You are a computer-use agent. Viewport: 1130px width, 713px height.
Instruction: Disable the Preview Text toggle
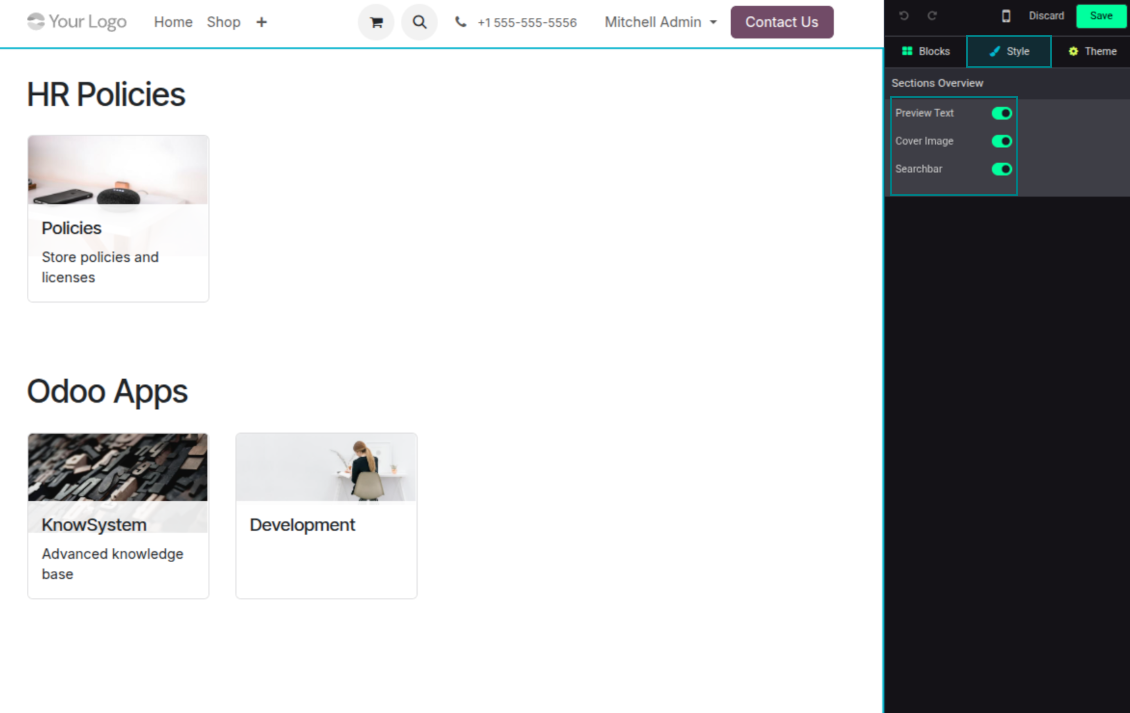(1001, 113)
